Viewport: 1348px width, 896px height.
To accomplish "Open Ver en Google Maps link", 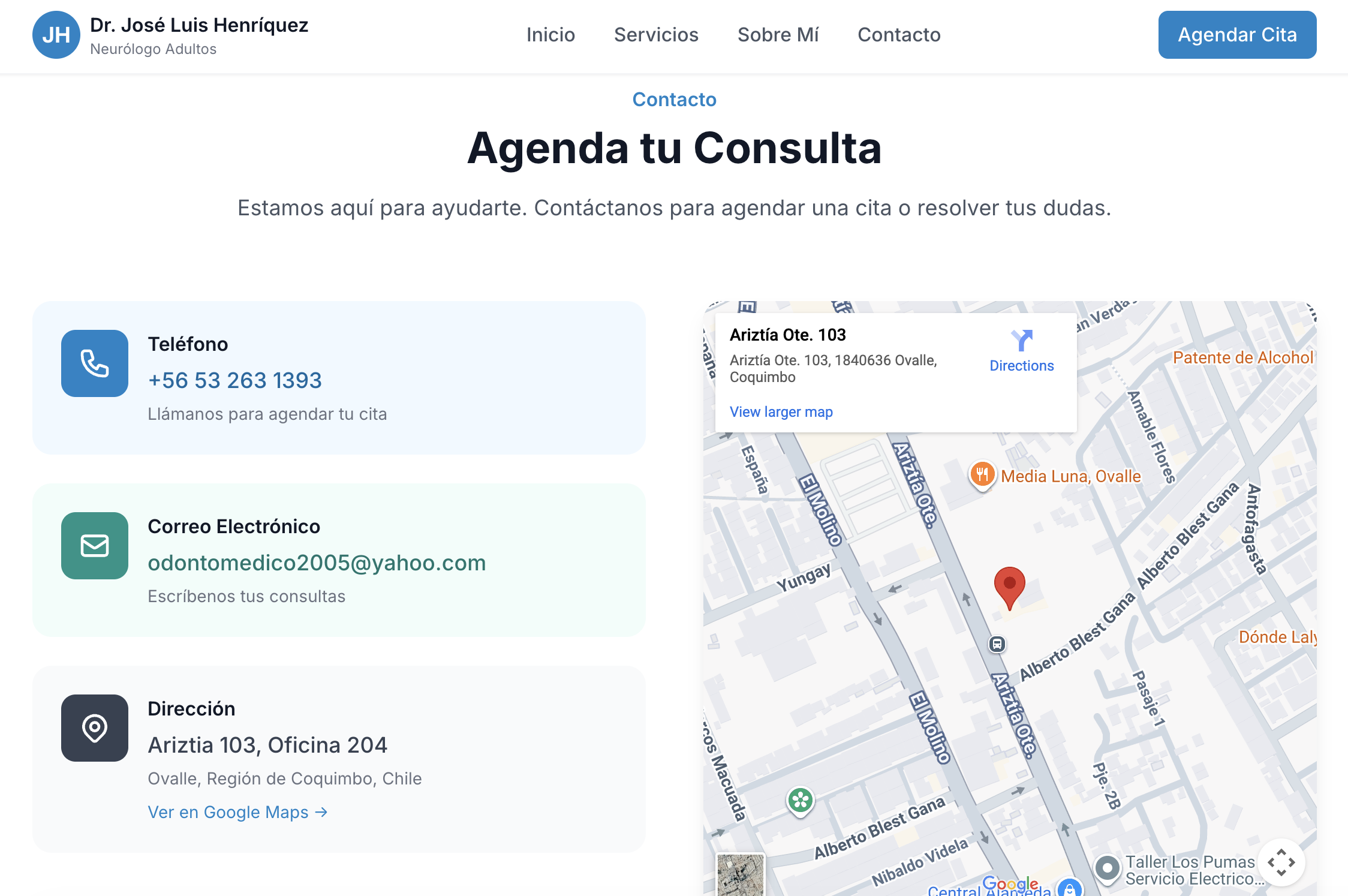I will coord(237,812).
